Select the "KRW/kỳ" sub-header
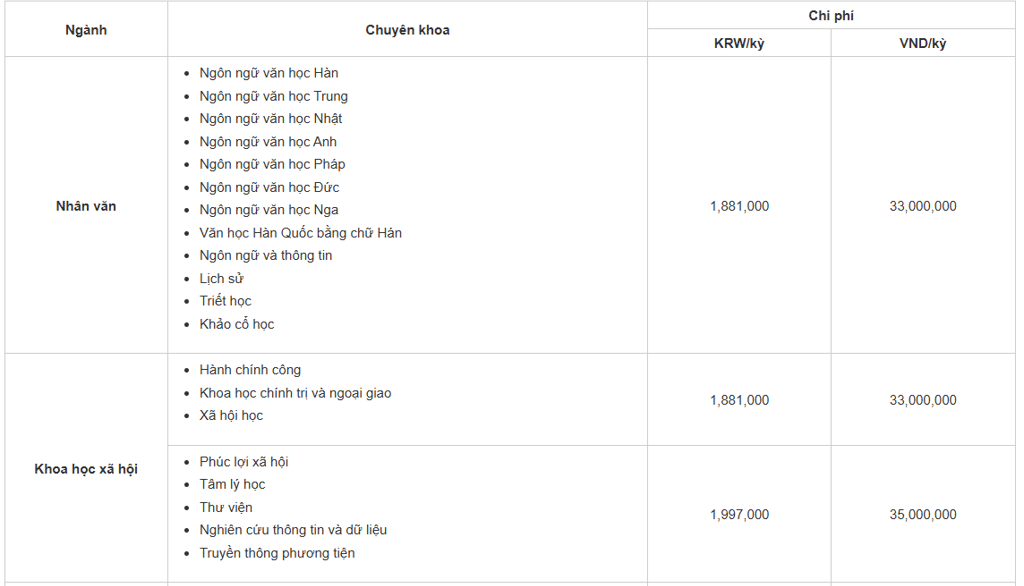The image size is (1024, 586). pos(739,44)
